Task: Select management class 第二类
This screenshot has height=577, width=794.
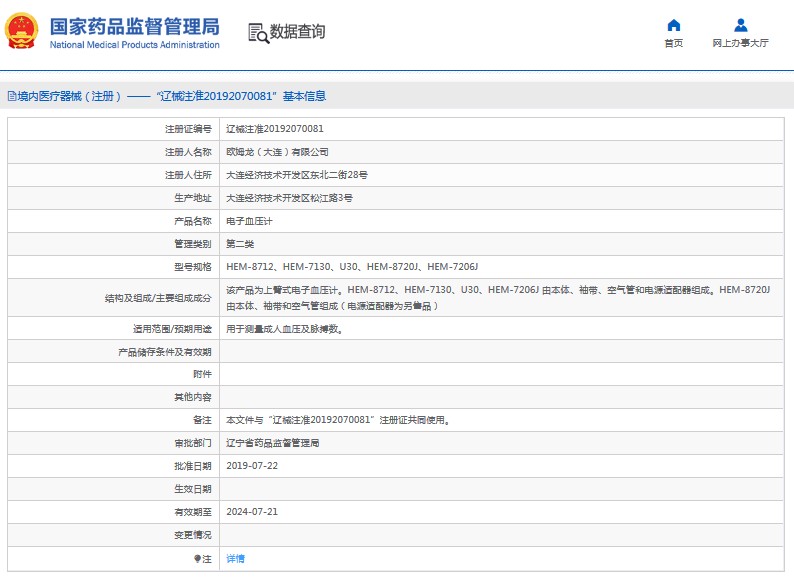Action: click(x=240, y=244)
